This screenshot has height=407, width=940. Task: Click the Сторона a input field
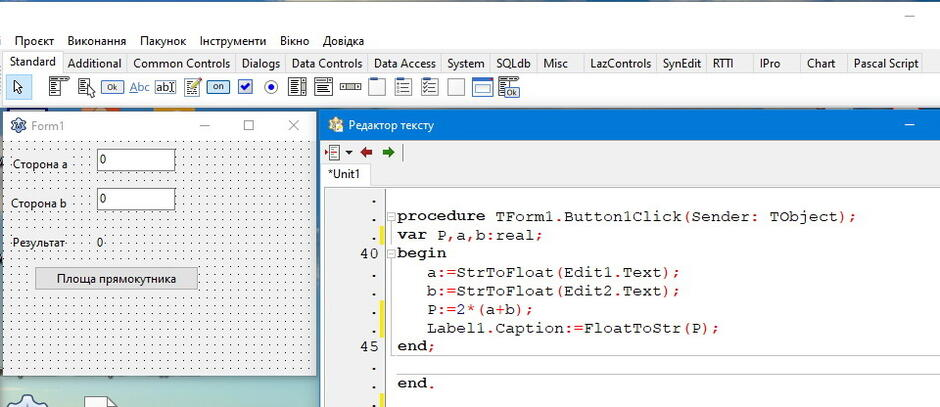pyautogui.click(x=136, y=159)
